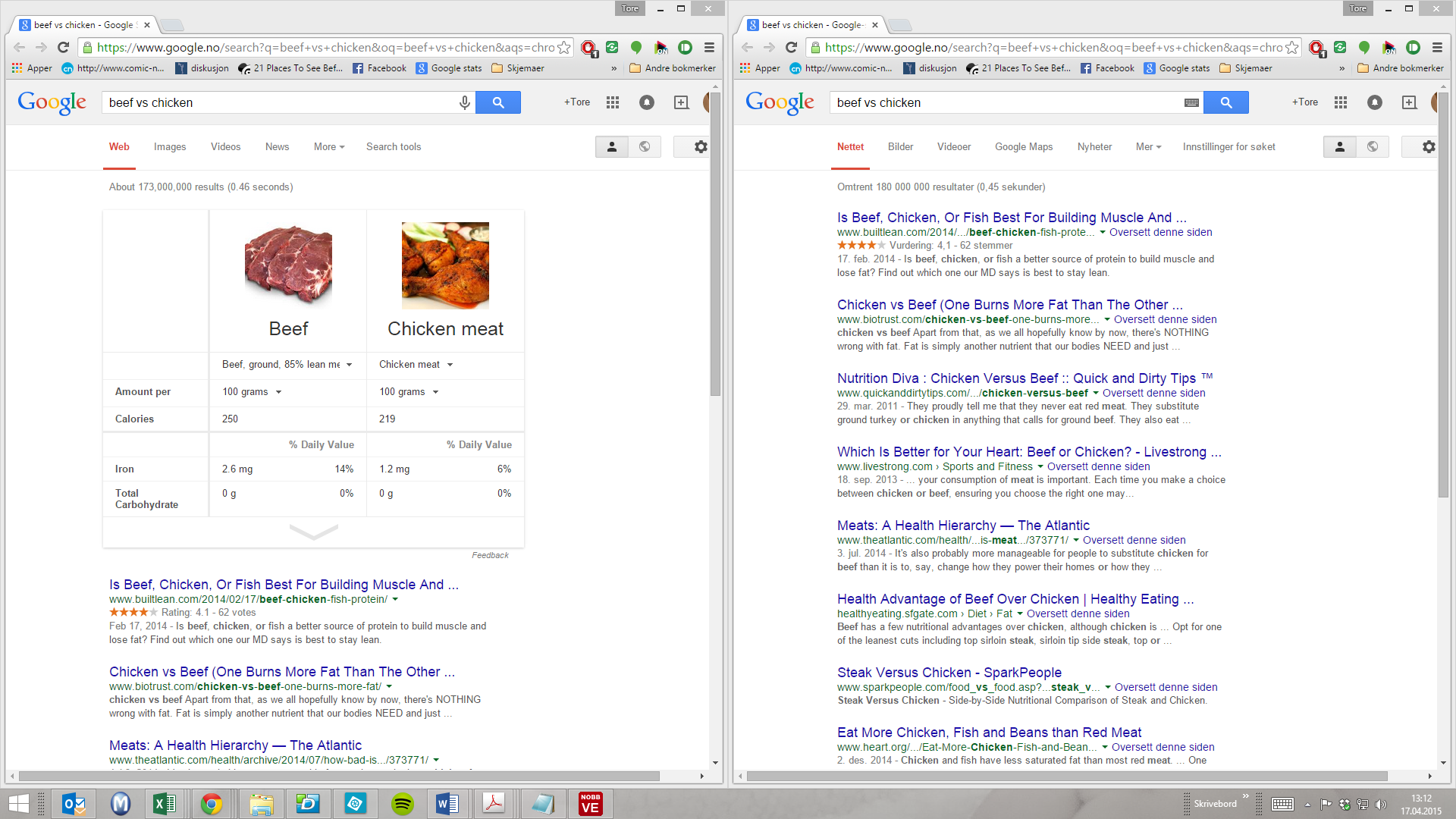Click the share plus-box icon in right window
1456x819 pixels.
(1410, 102)
